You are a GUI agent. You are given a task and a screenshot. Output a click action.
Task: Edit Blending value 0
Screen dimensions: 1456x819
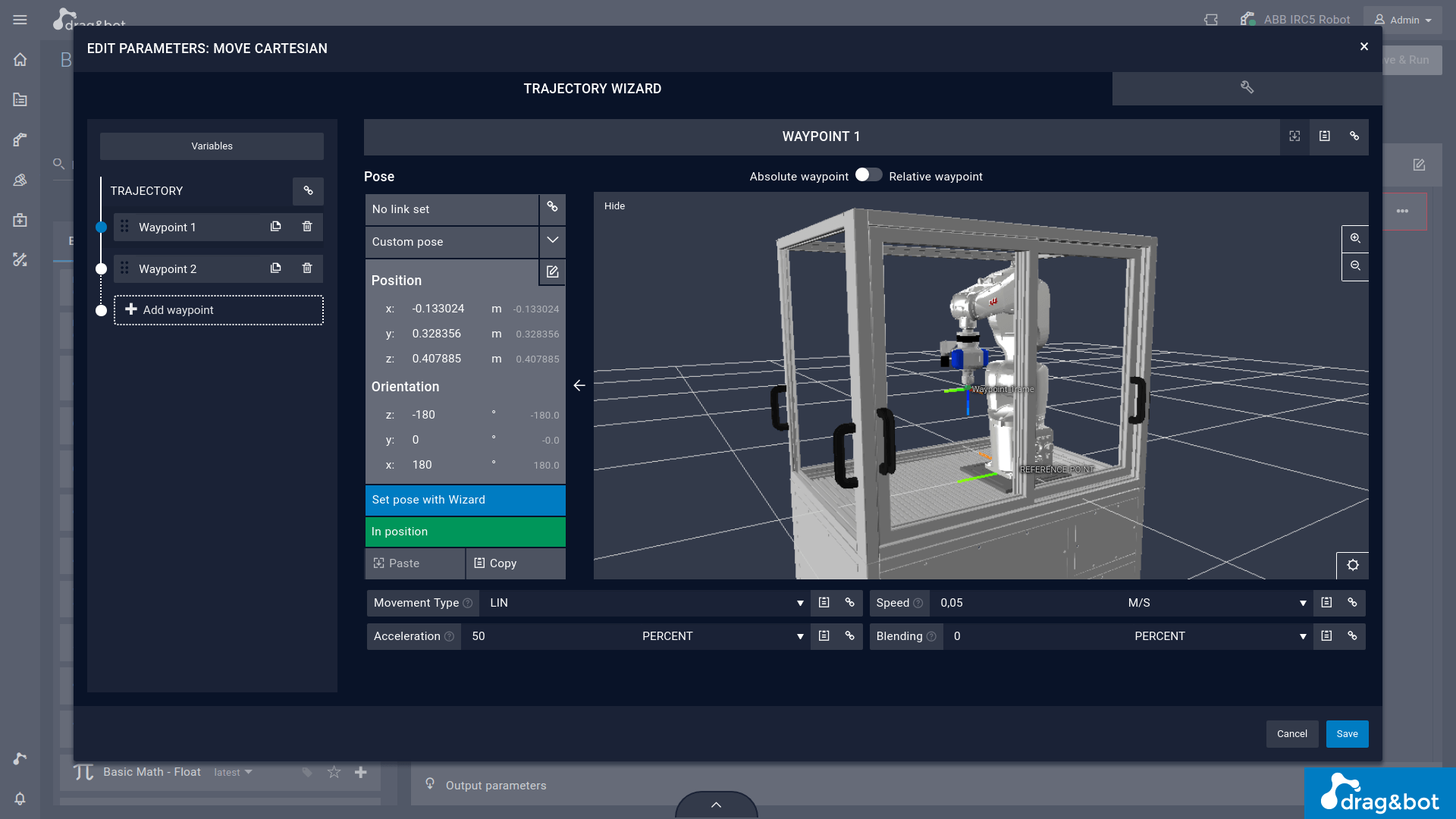[x=1034, y=636]
